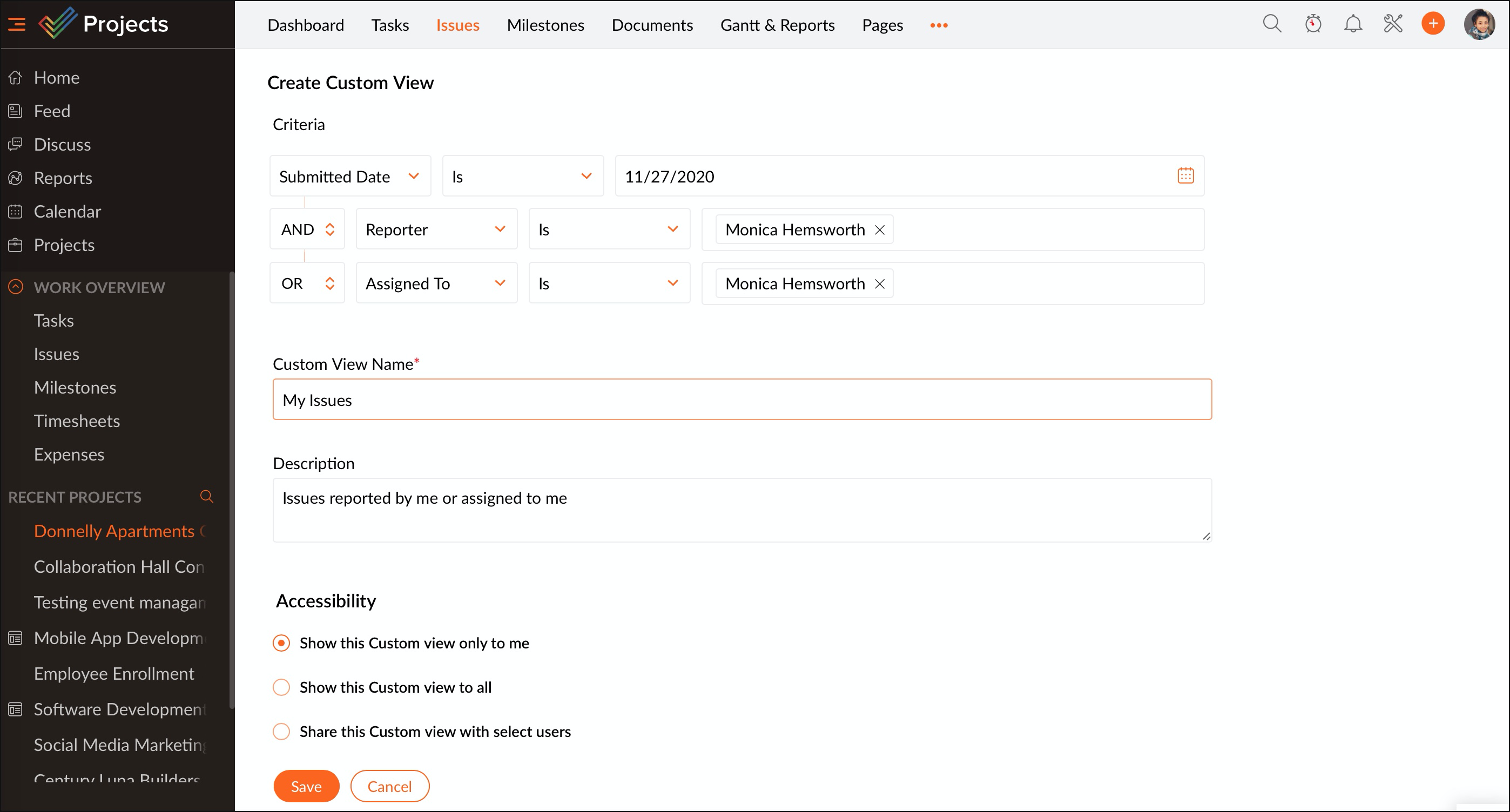Switch to the Milestones tab

[x=545, y=25]
